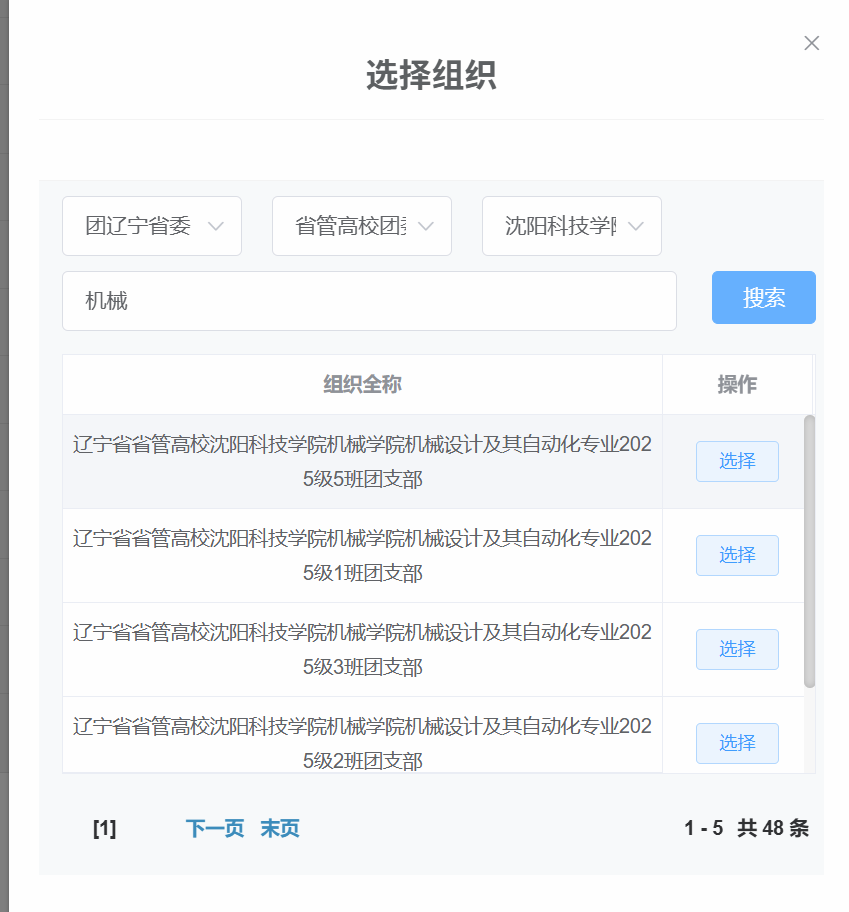Screen dimensions: 849x912
Task: Click the table's vertical scrollbar thumb
Action: 809,550
